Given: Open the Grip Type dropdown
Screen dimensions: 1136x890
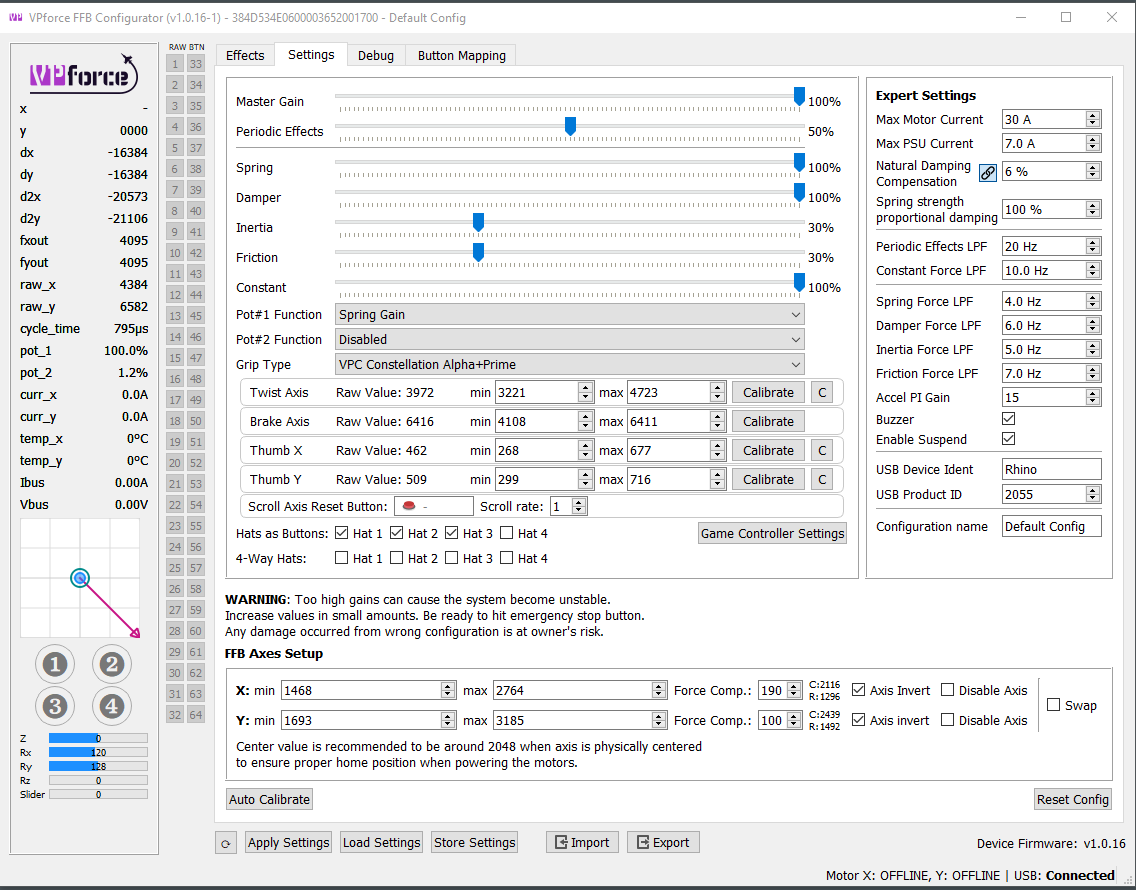Looking at the screenshot, I should point(570,363).
